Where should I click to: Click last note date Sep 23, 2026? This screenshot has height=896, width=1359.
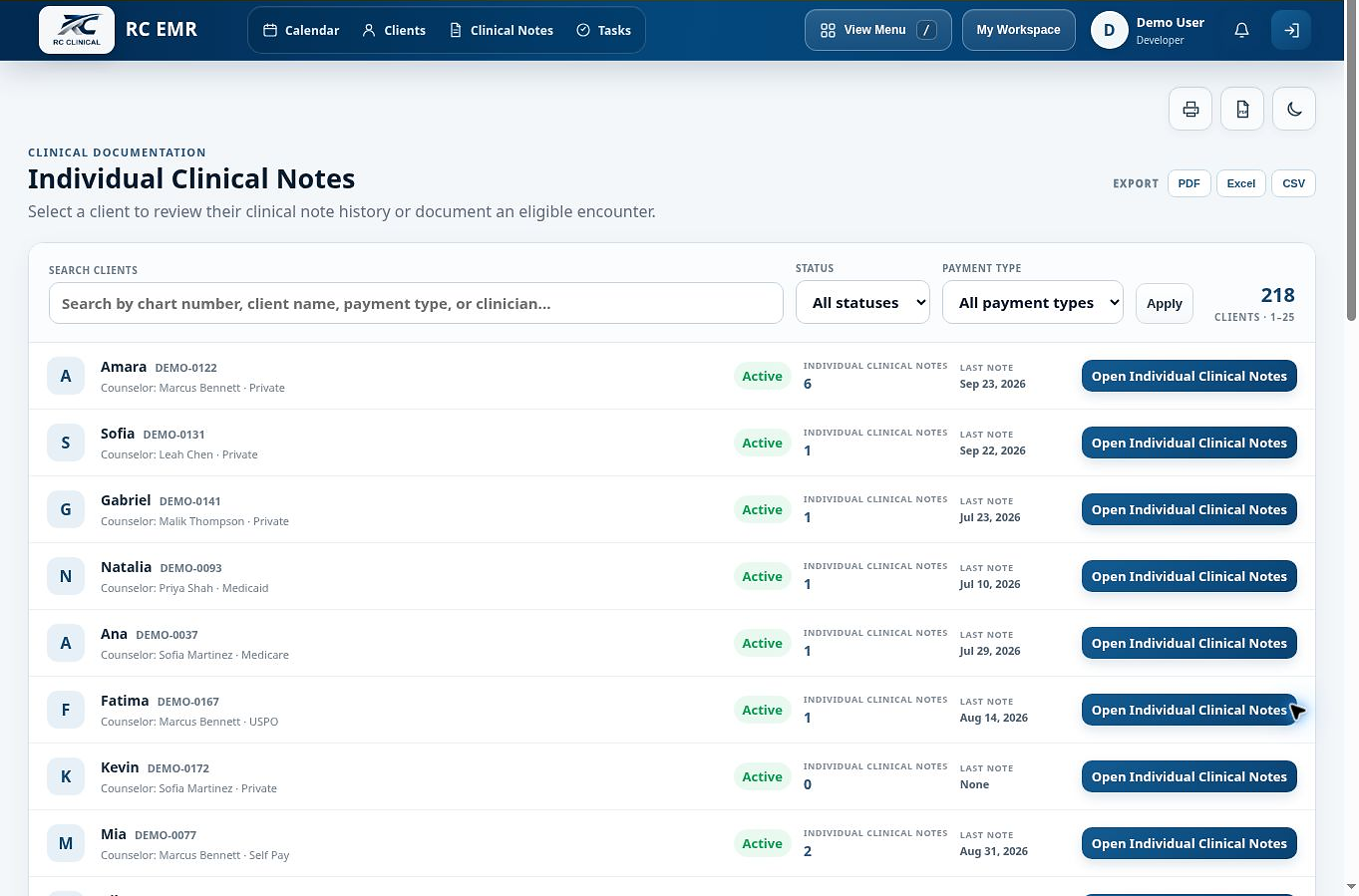pyautogui.click(x=992, y=384)
